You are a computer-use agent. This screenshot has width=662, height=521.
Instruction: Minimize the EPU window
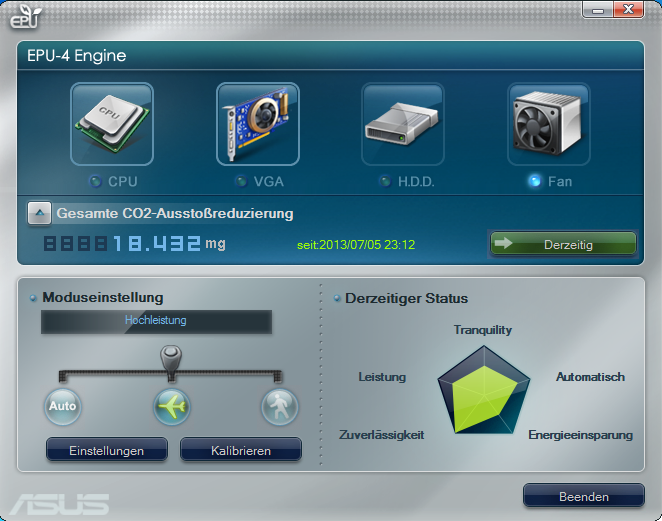coord(597,10)
